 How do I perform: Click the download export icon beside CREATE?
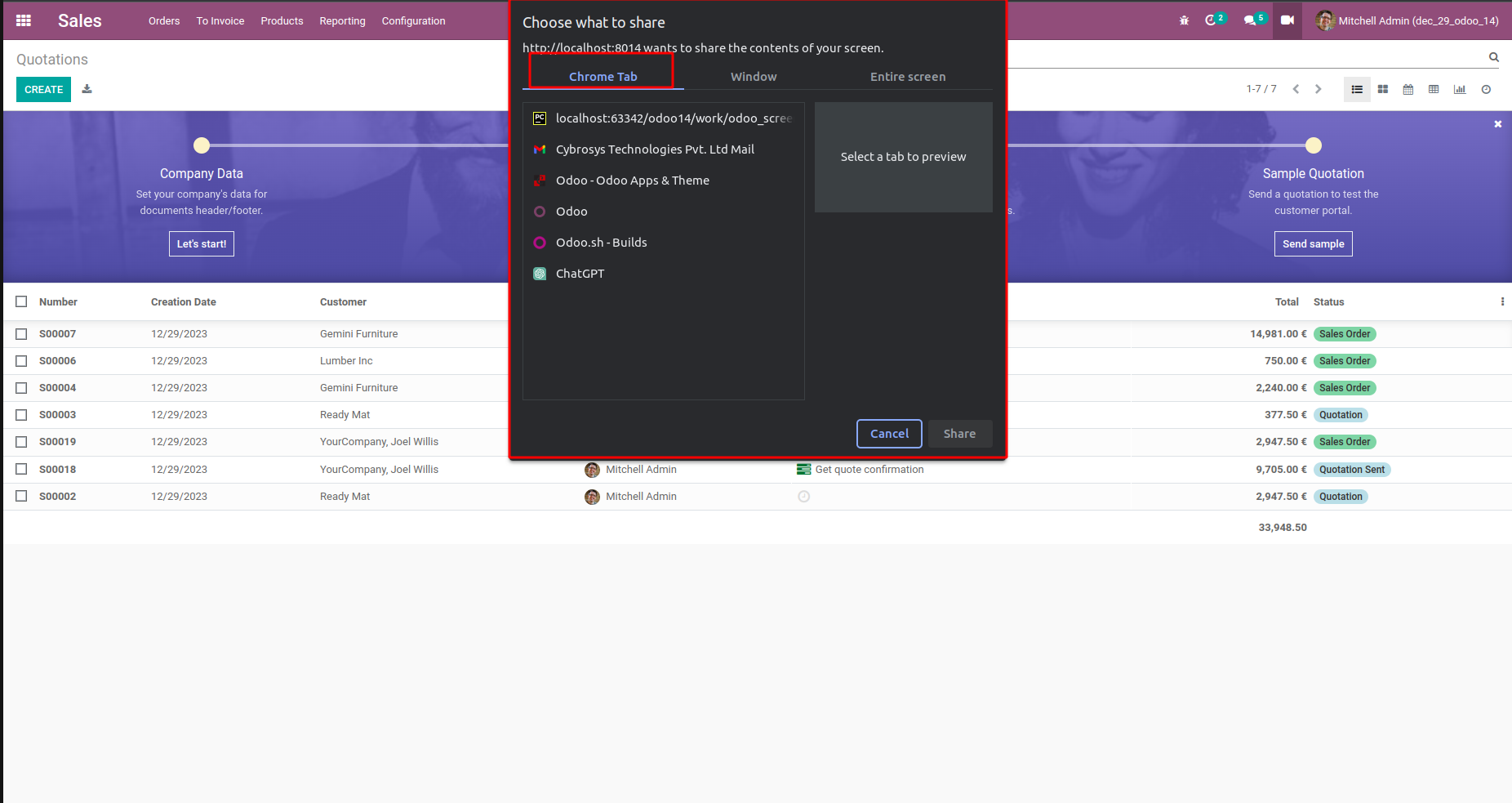click(87, 89)
